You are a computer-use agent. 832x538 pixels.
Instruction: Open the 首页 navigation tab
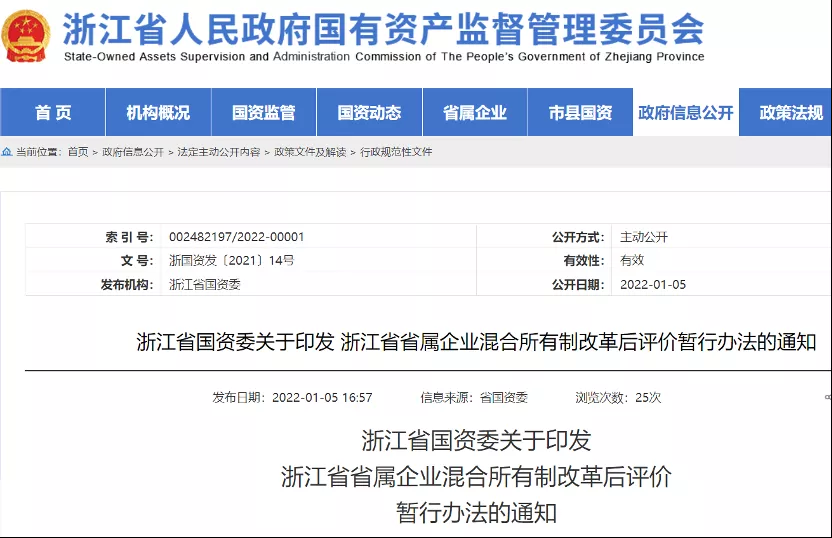[x=53, y=113]
